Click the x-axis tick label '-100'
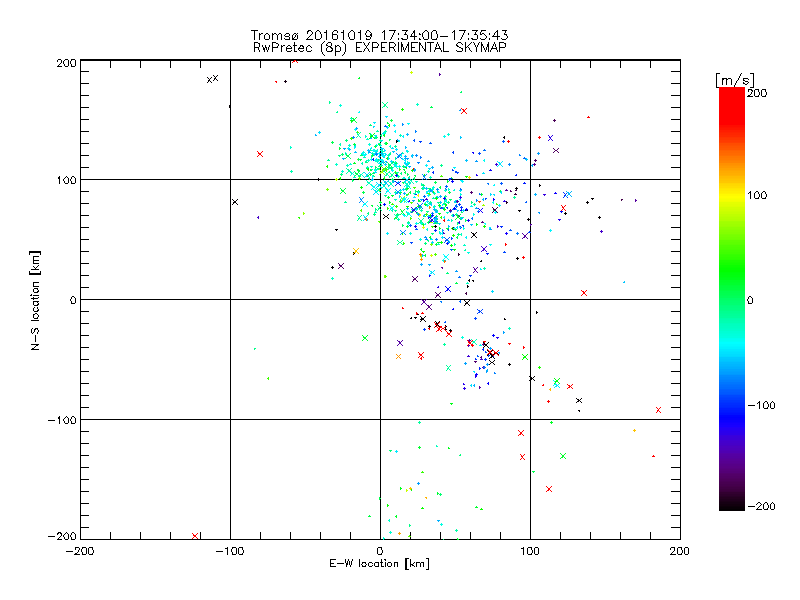Image resolution: width=800 pixels, height=600 pixels. pyautogui.click(x=230, y=551)
